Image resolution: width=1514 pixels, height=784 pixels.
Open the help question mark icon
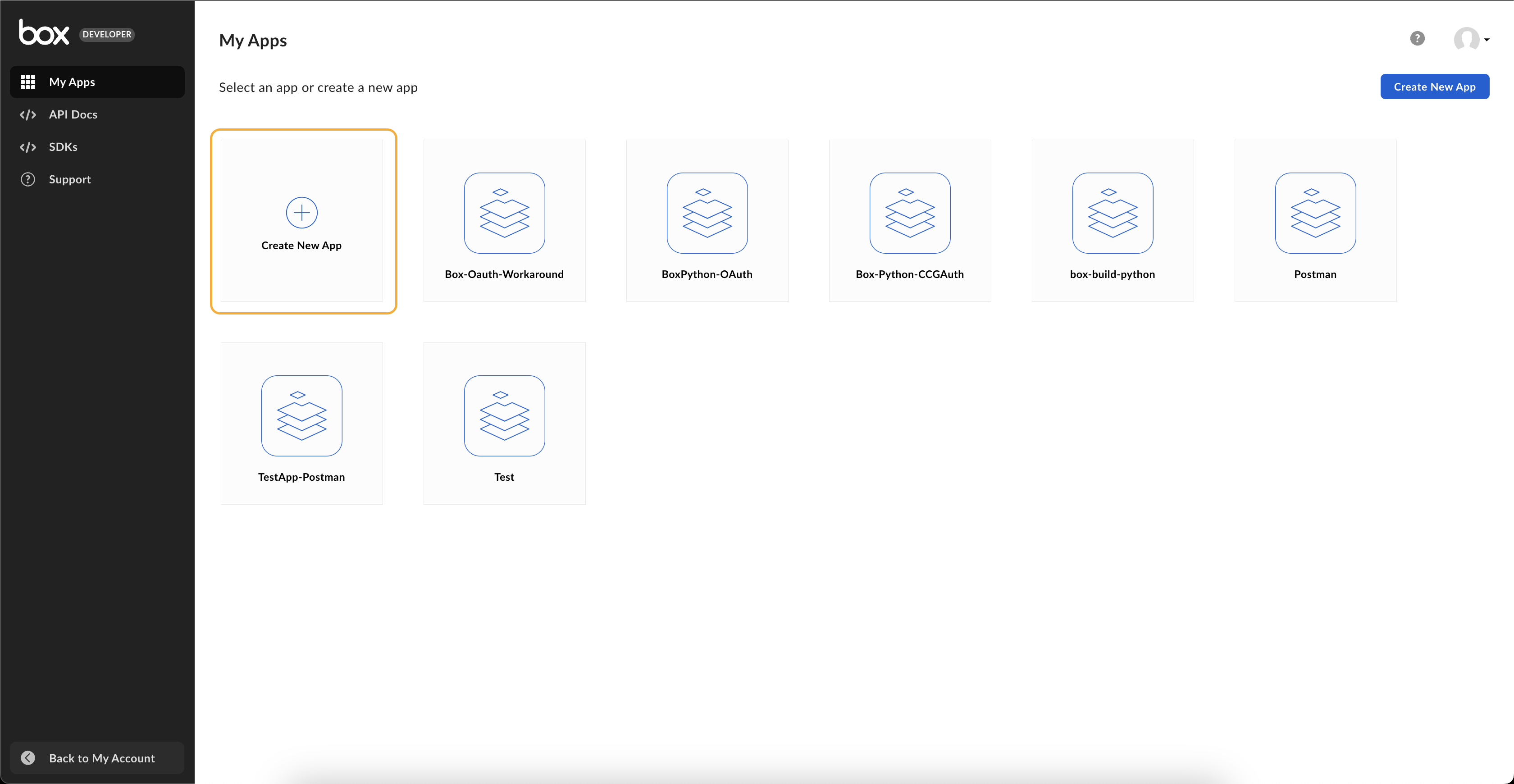click(1417, 39)
